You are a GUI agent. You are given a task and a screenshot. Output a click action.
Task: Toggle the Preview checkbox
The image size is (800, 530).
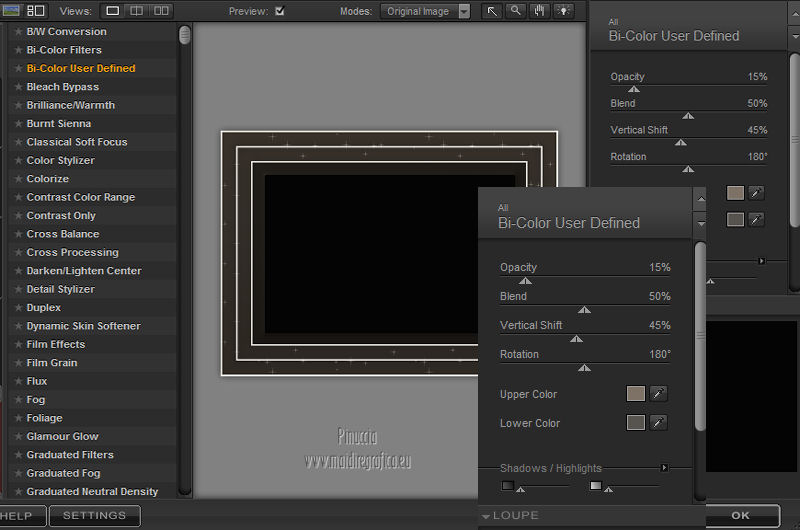(279, 12)
